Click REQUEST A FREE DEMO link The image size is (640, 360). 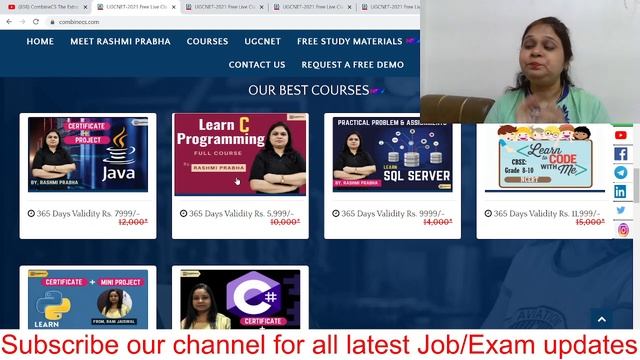pyautogui.click(x=353, y=64)
